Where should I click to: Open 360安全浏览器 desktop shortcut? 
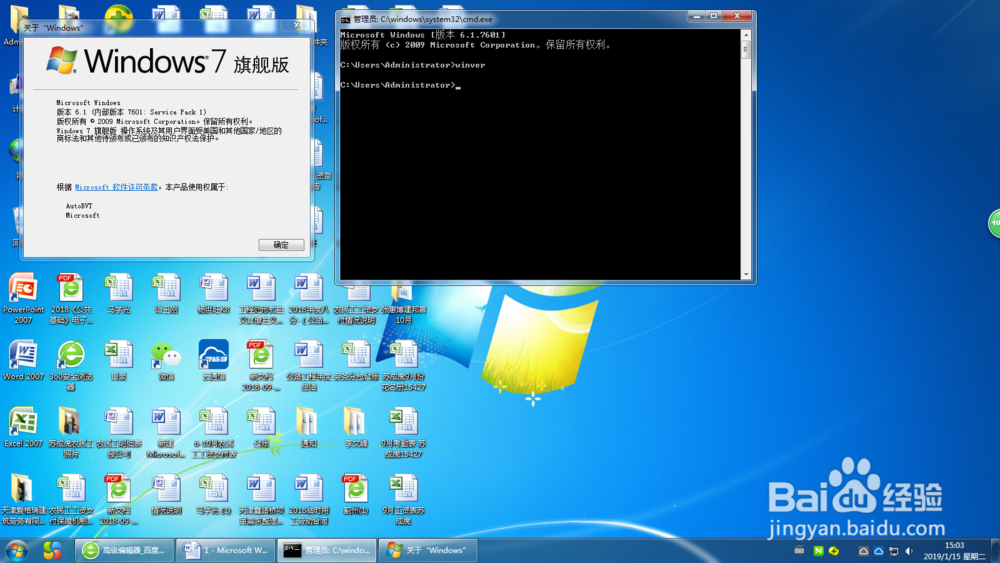(71, 365)
